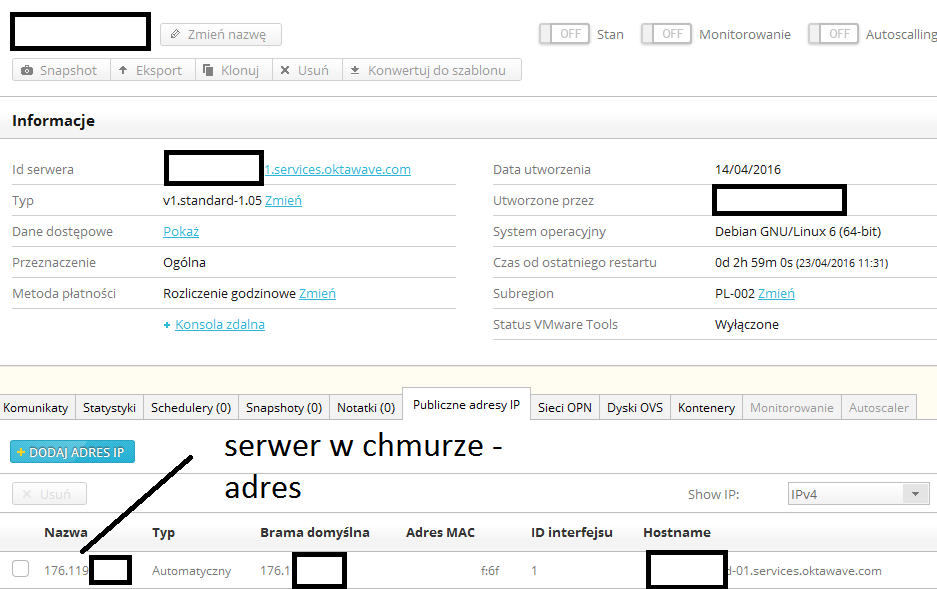Open the Statystyki tab
The height and width of the screenshot is (589, 937).
click(x=109, y=407)
